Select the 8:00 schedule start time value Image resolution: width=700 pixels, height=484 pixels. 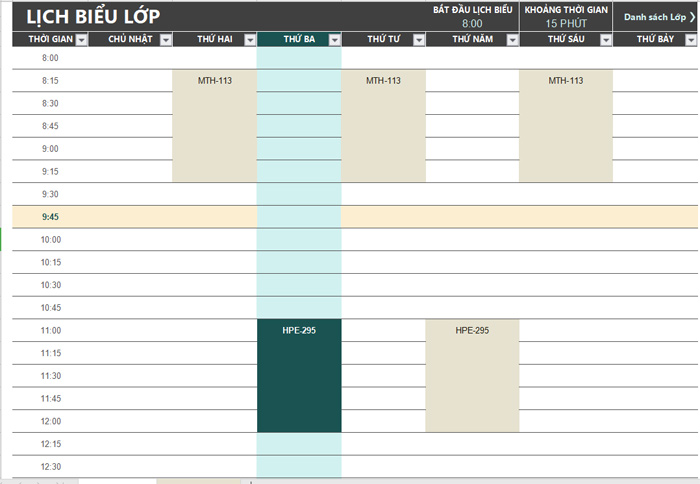472,24
